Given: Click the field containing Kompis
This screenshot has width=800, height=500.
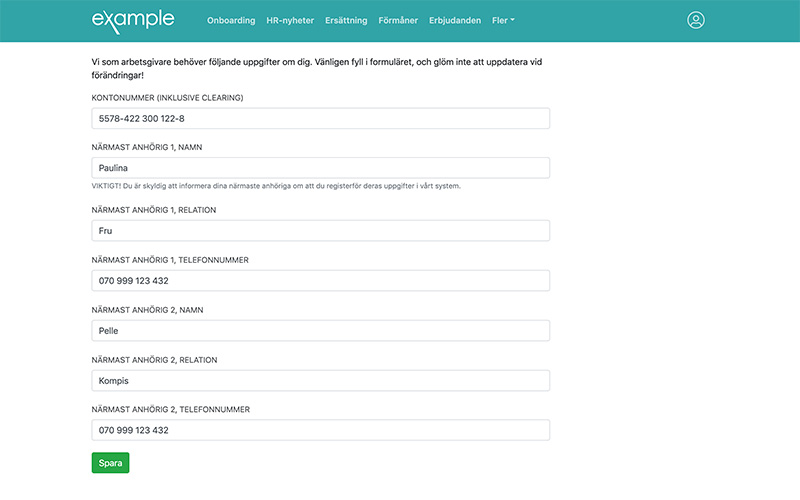Looking at the screenshot, I should [x=320, y=381].
